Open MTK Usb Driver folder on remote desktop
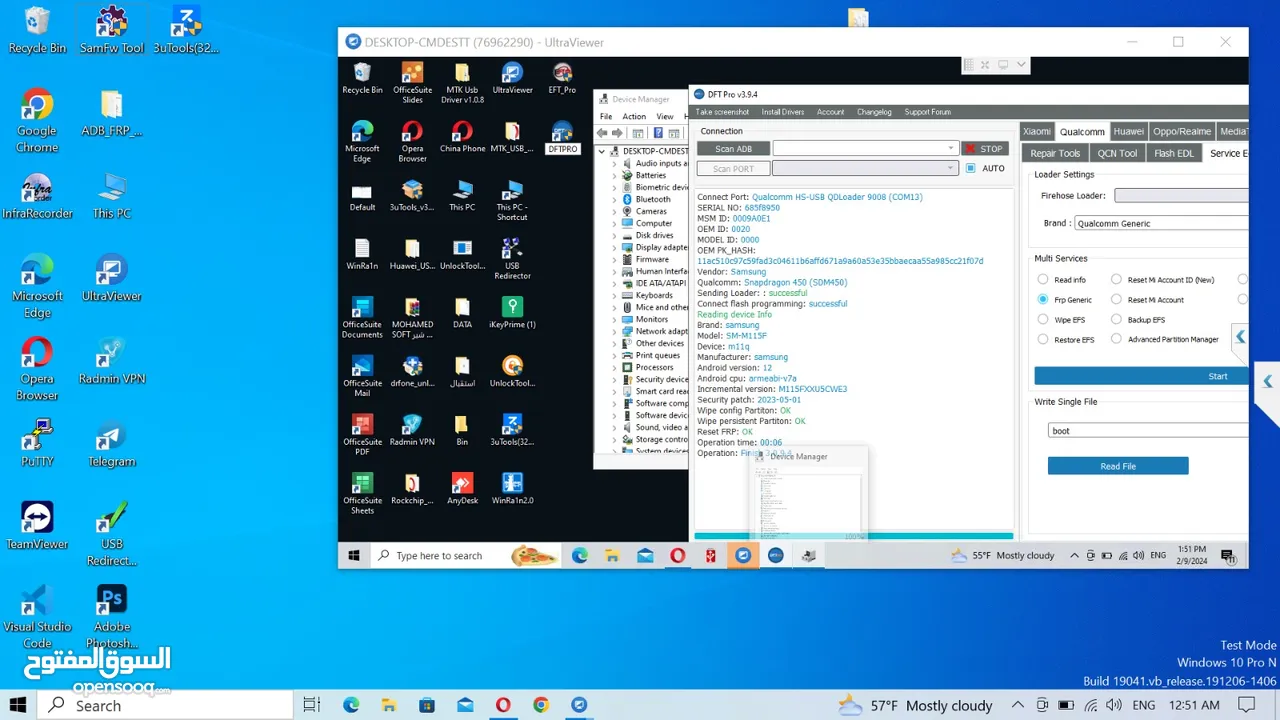This screenshot has width=1280, height=720. (462, 83)
